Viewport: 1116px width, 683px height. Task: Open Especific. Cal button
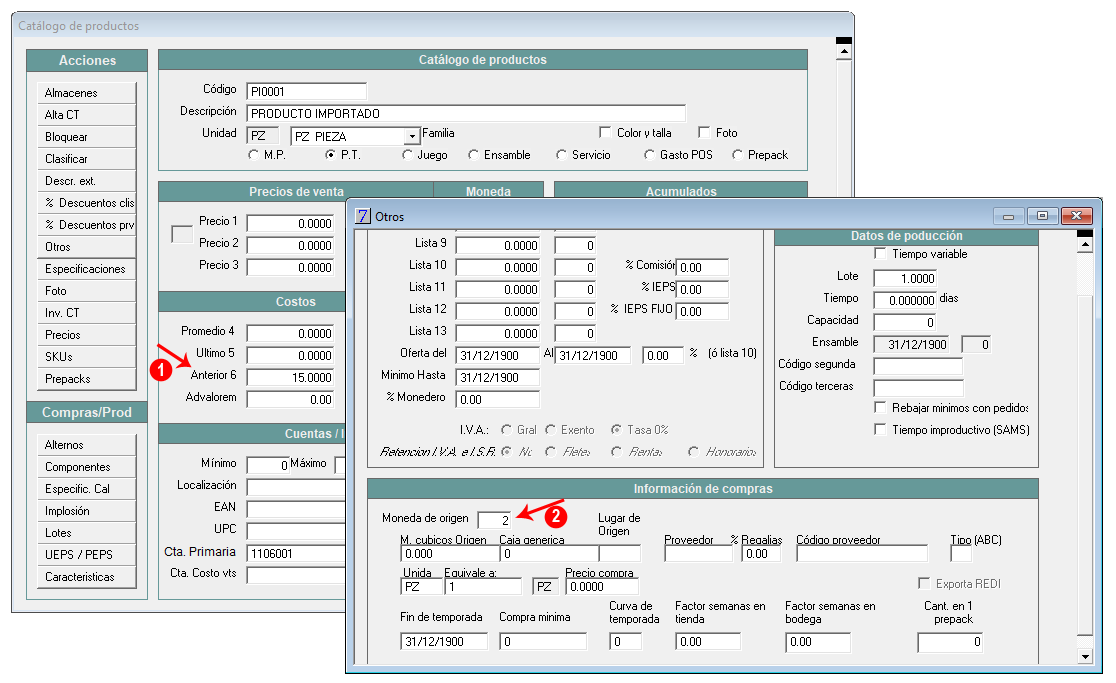(x=86, y=489)
